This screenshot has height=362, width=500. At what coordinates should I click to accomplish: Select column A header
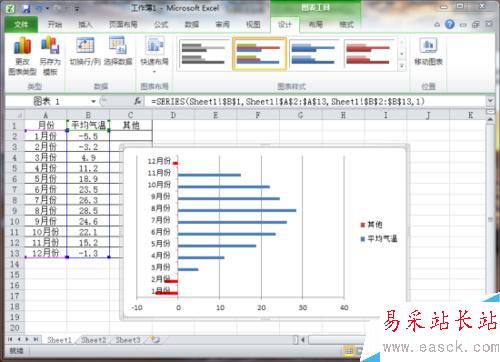[46, 115]
